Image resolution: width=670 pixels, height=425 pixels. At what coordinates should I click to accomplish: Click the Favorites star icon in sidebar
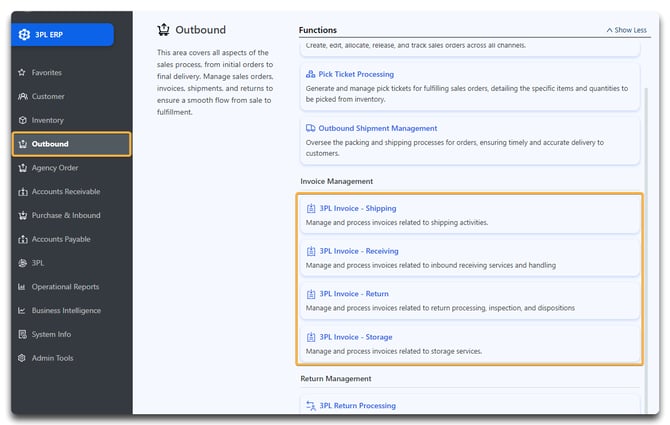tap(22, 73)
